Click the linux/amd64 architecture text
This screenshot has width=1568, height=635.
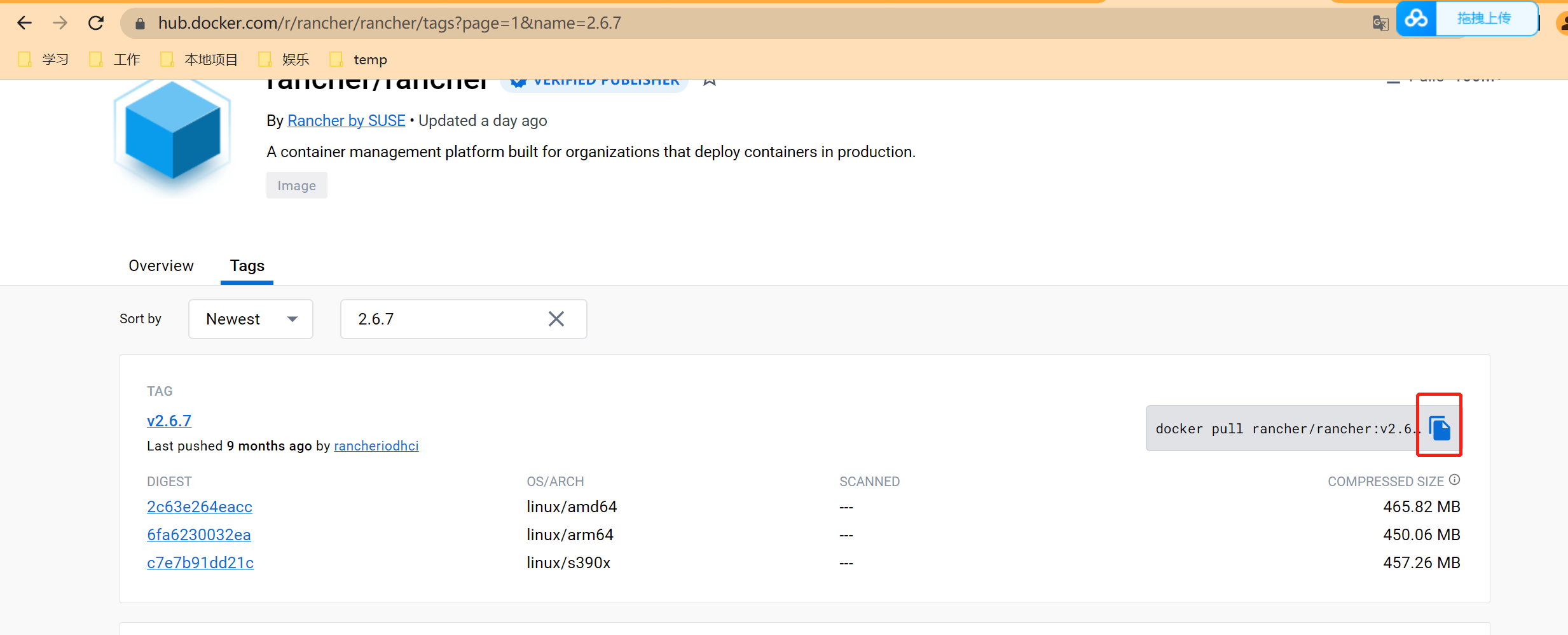click(x=572, y=507)
